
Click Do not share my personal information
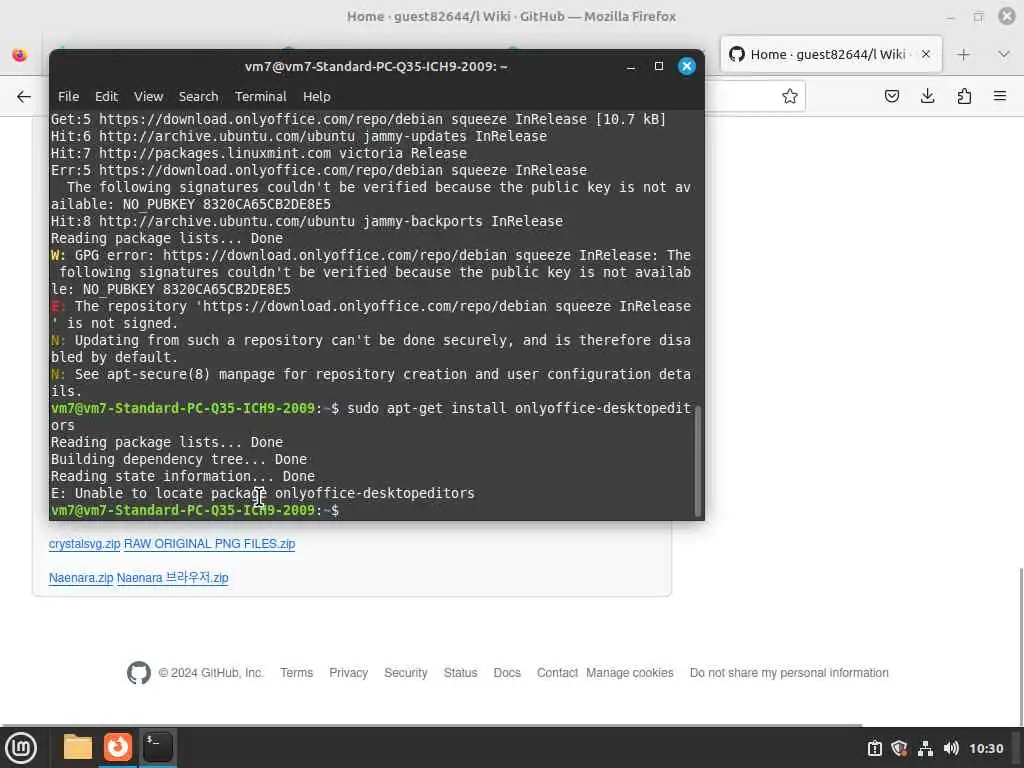[x=789, y=673]
